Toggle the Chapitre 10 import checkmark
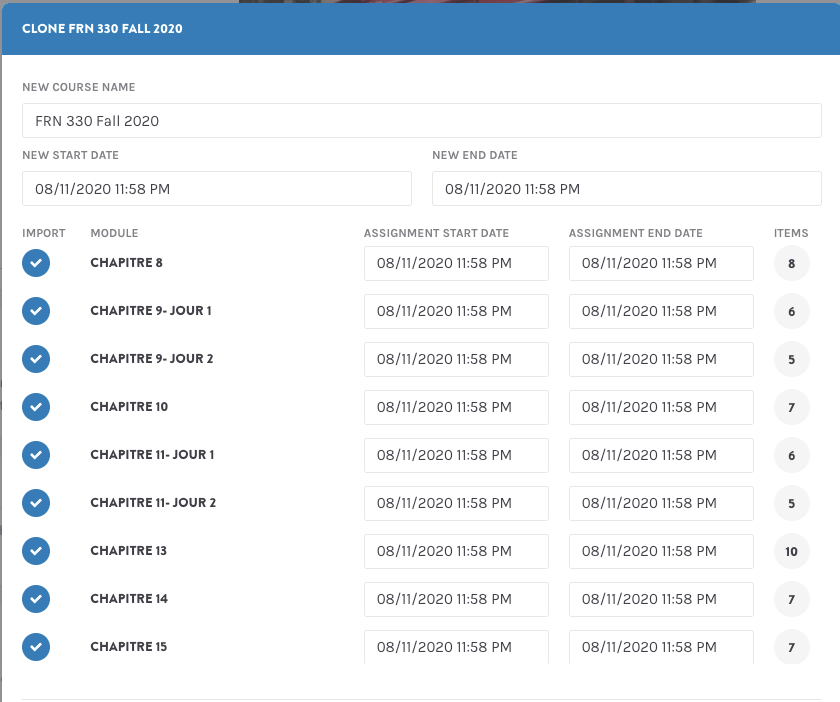The width and height of the screenshot is (840, 702). click(36, 407)
